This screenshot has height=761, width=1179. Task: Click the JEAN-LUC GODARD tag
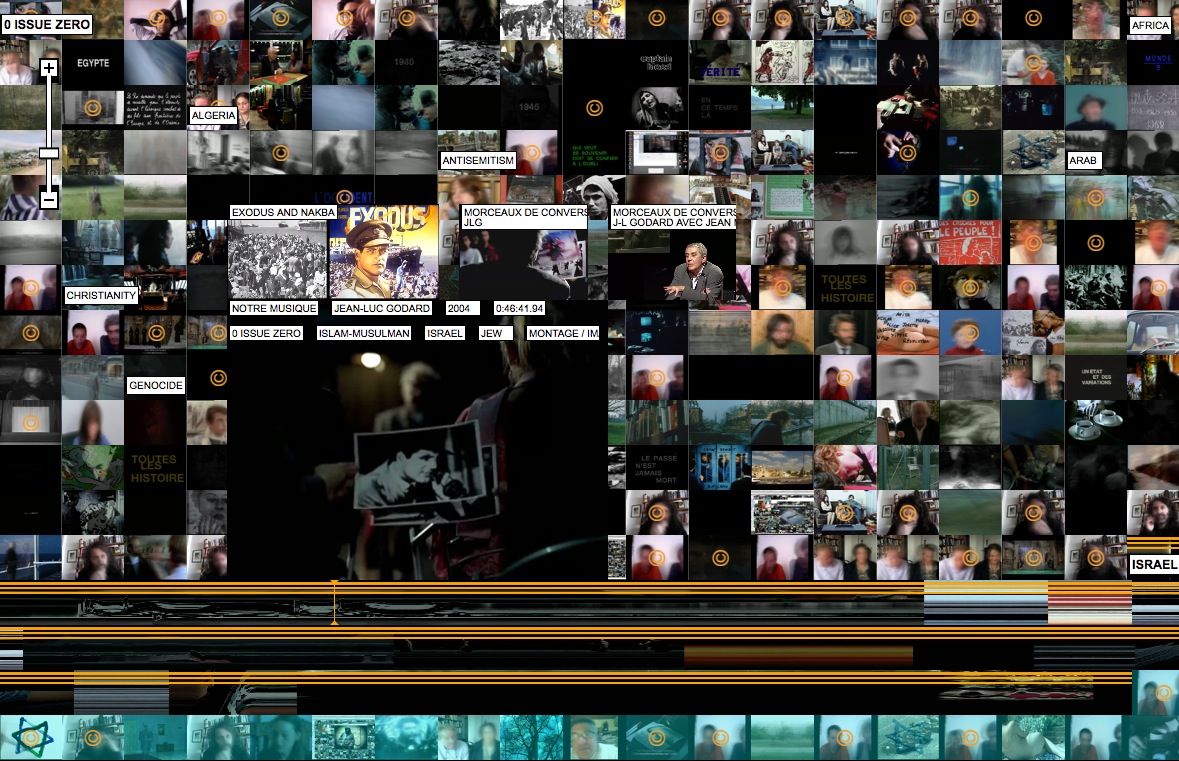coord(382,308)
